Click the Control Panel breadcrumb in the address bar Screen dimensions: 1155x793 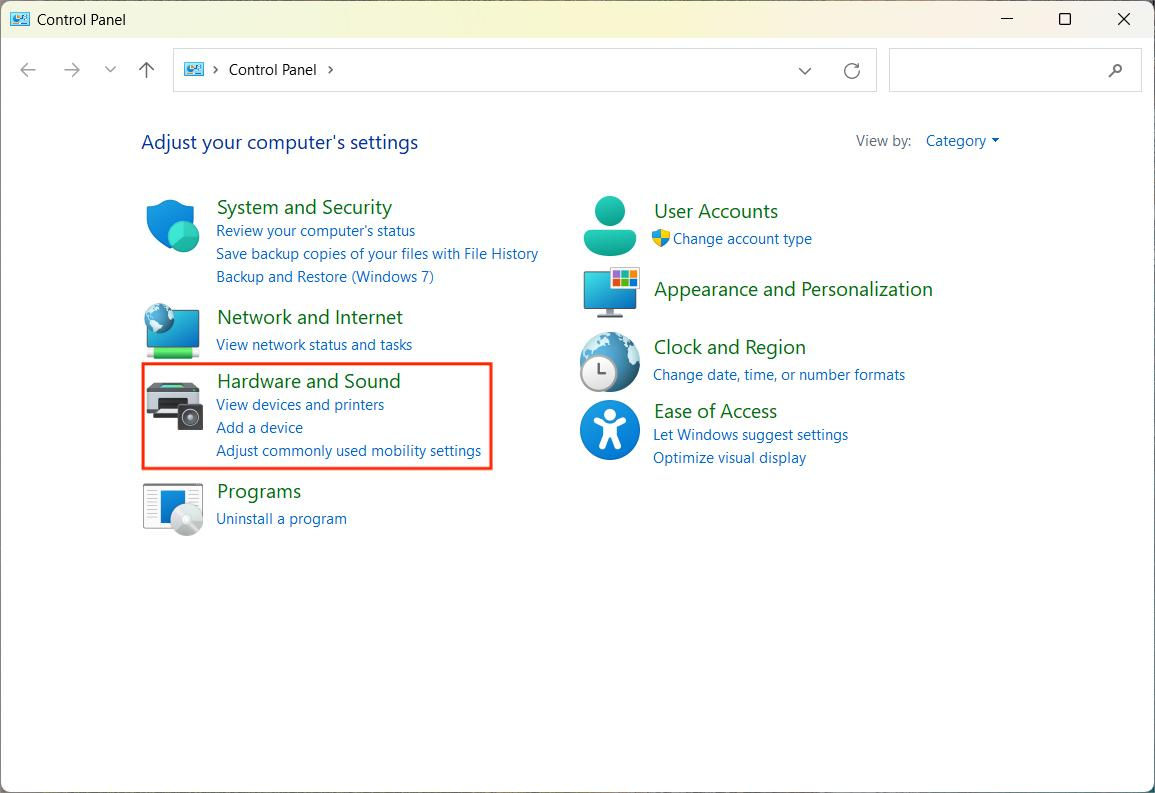272,69
